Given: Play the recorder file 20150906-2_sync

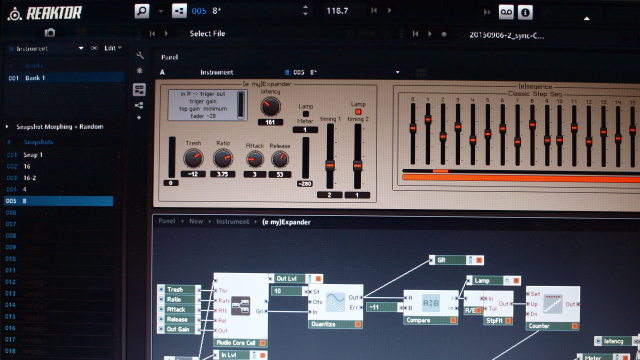Looking at the screenshot, I should (x=429, y=34).
